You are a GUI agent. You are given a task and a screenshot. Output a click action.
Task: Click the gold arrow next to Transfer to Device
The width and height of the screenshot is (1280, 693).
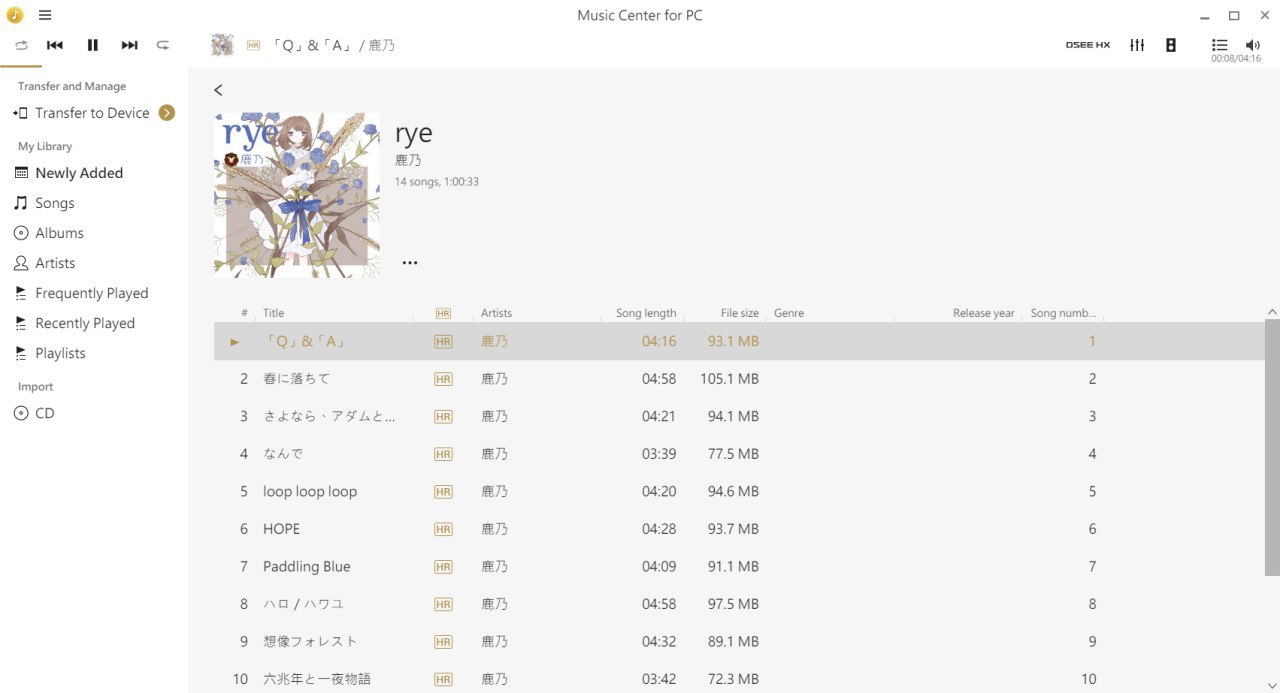coord(167,113)
